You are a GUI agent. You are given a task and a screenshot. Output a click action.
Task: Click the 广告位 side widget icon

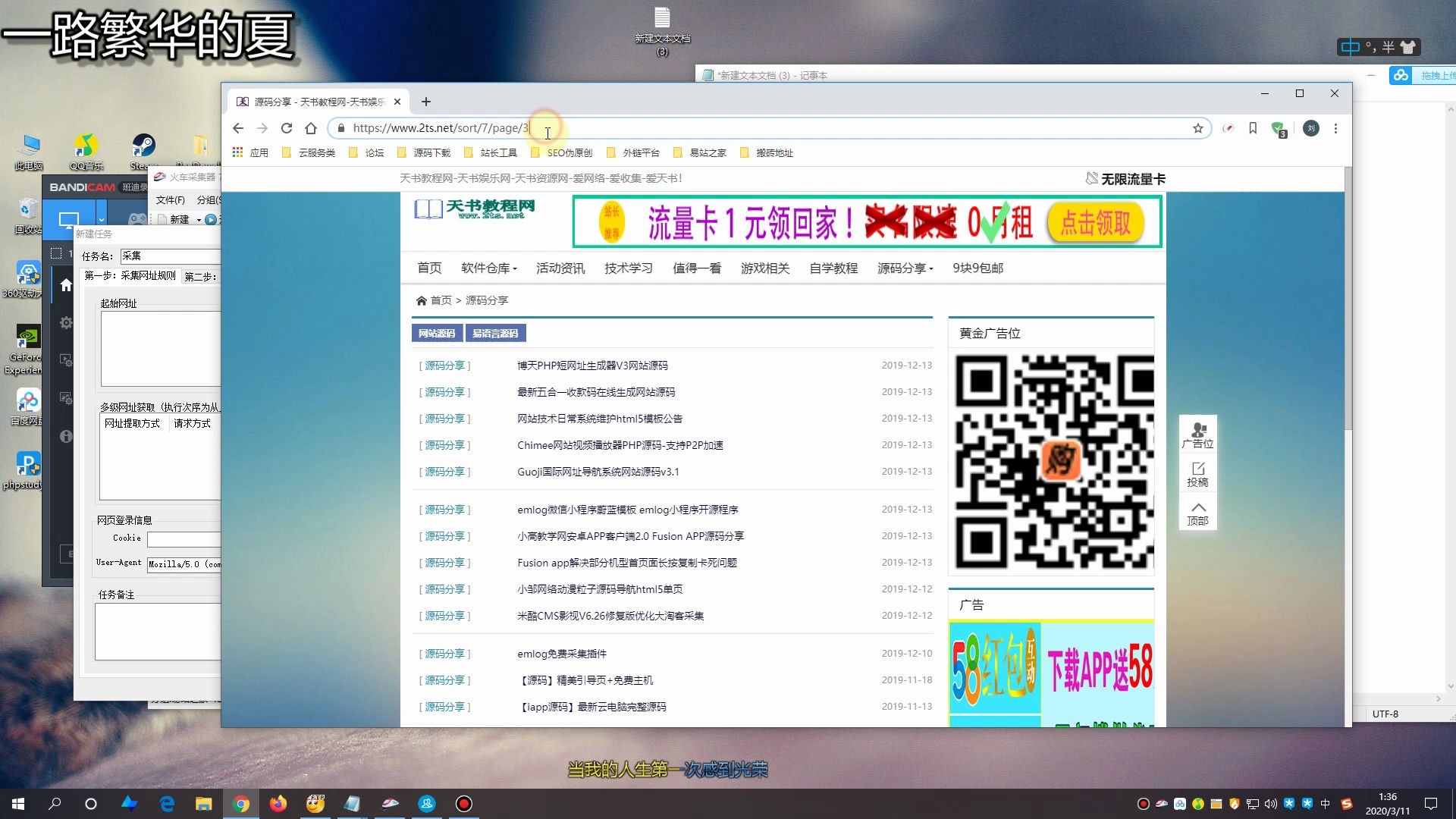click(x=1198, y=435)
